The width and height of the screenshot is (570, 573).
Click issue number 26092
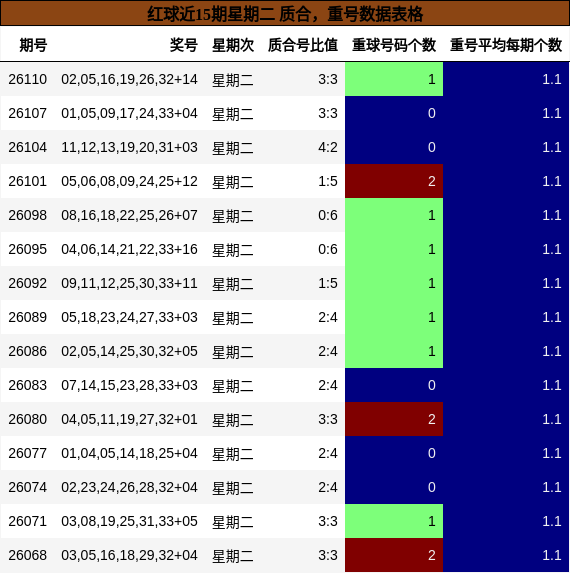pos(28,283)
